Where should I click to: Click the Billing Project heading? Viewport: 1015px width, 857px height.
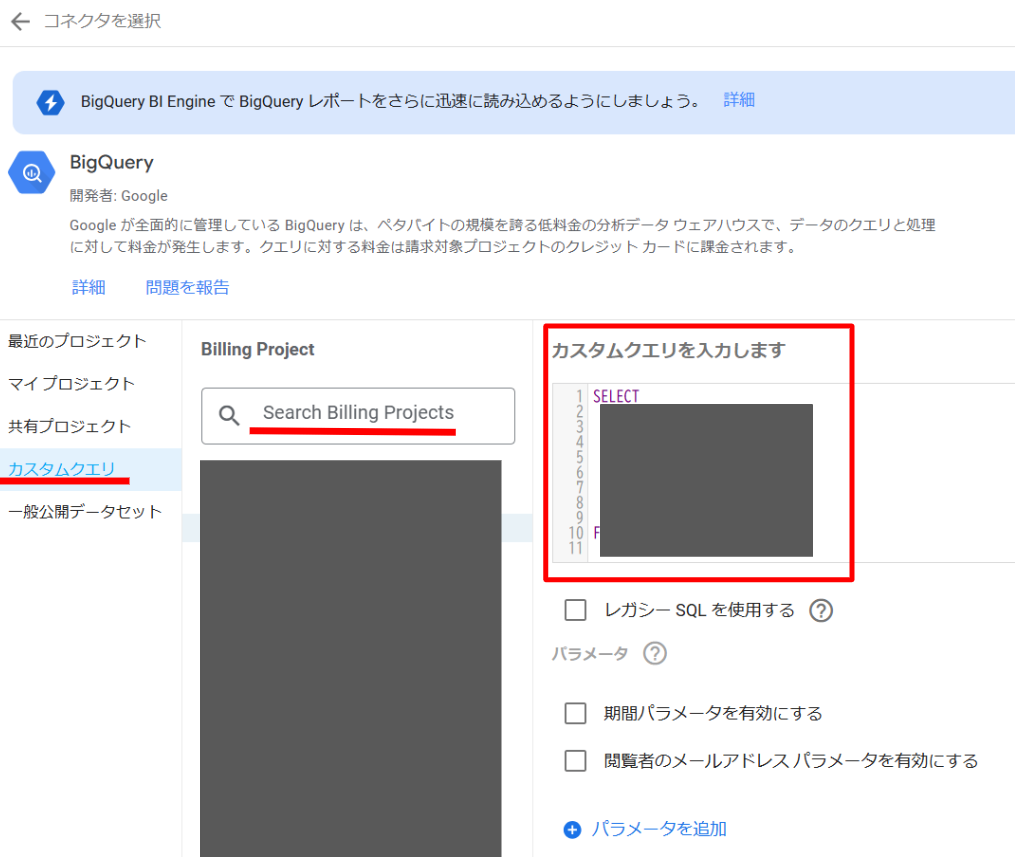click(x=258, y=350)
